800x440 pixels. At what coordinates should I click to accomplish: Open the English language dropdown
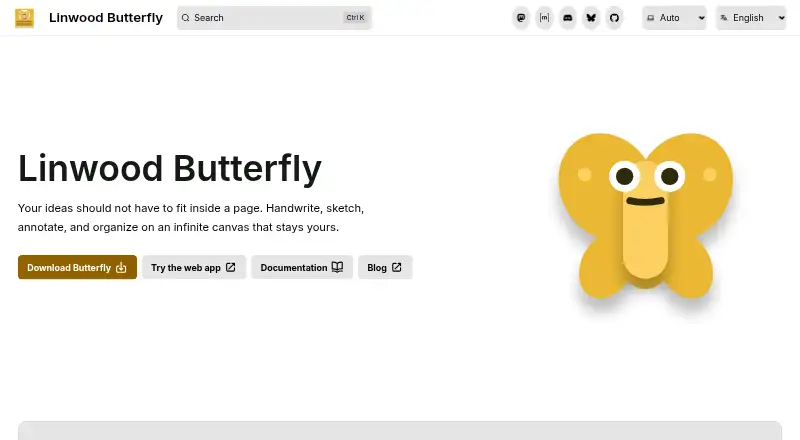(x=751, y=18)
